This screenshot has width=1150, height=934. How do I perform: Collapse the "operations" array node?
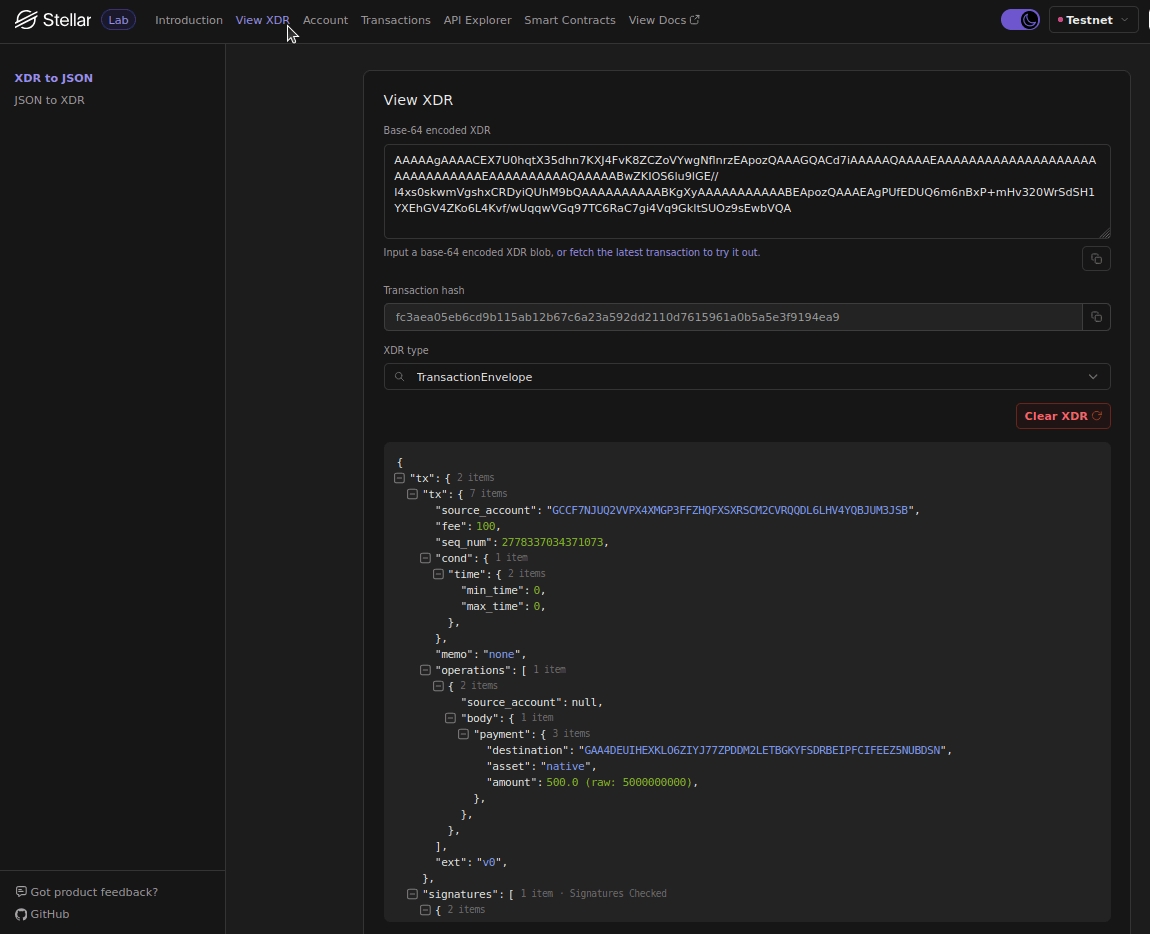pyautogui.click(x=425, y=670)
